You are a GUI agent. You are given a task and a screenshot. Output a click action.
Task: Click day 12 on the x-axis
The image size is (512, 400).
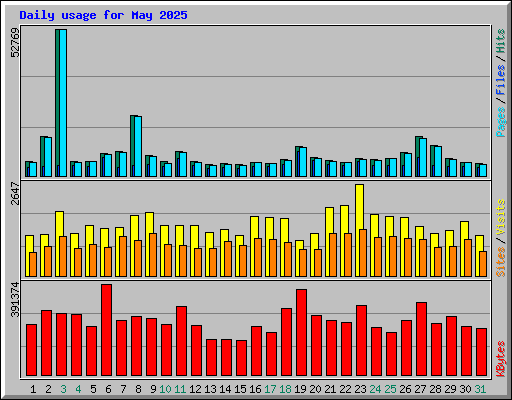point(195,389)
